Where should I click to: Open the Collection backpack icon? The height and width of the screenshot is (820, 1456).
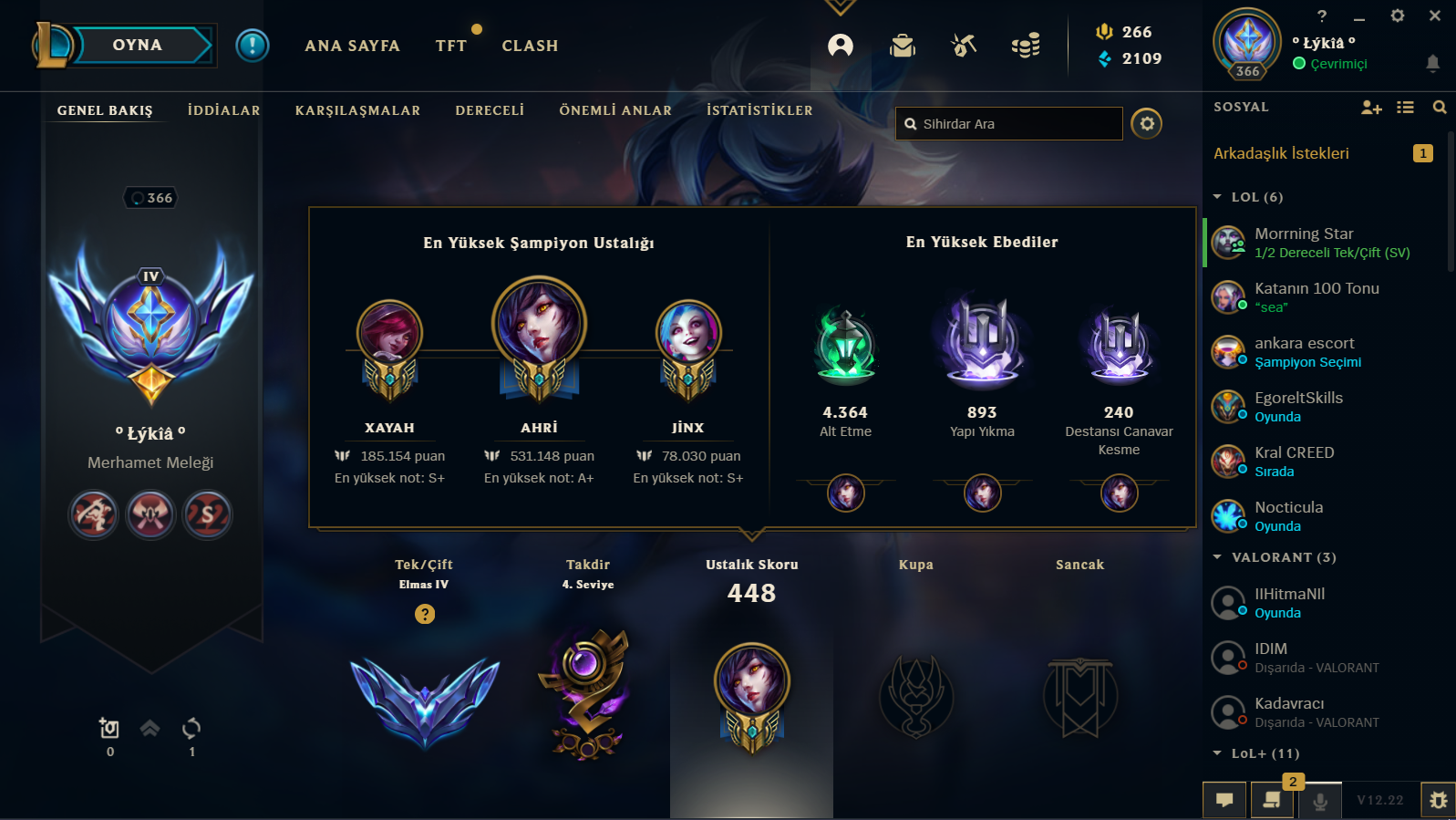point(903,46)
